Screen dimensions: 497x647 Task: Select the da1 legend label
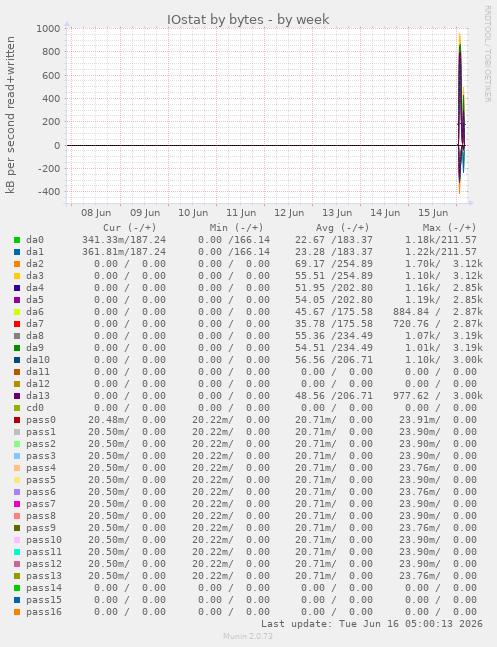coord(35,252)
